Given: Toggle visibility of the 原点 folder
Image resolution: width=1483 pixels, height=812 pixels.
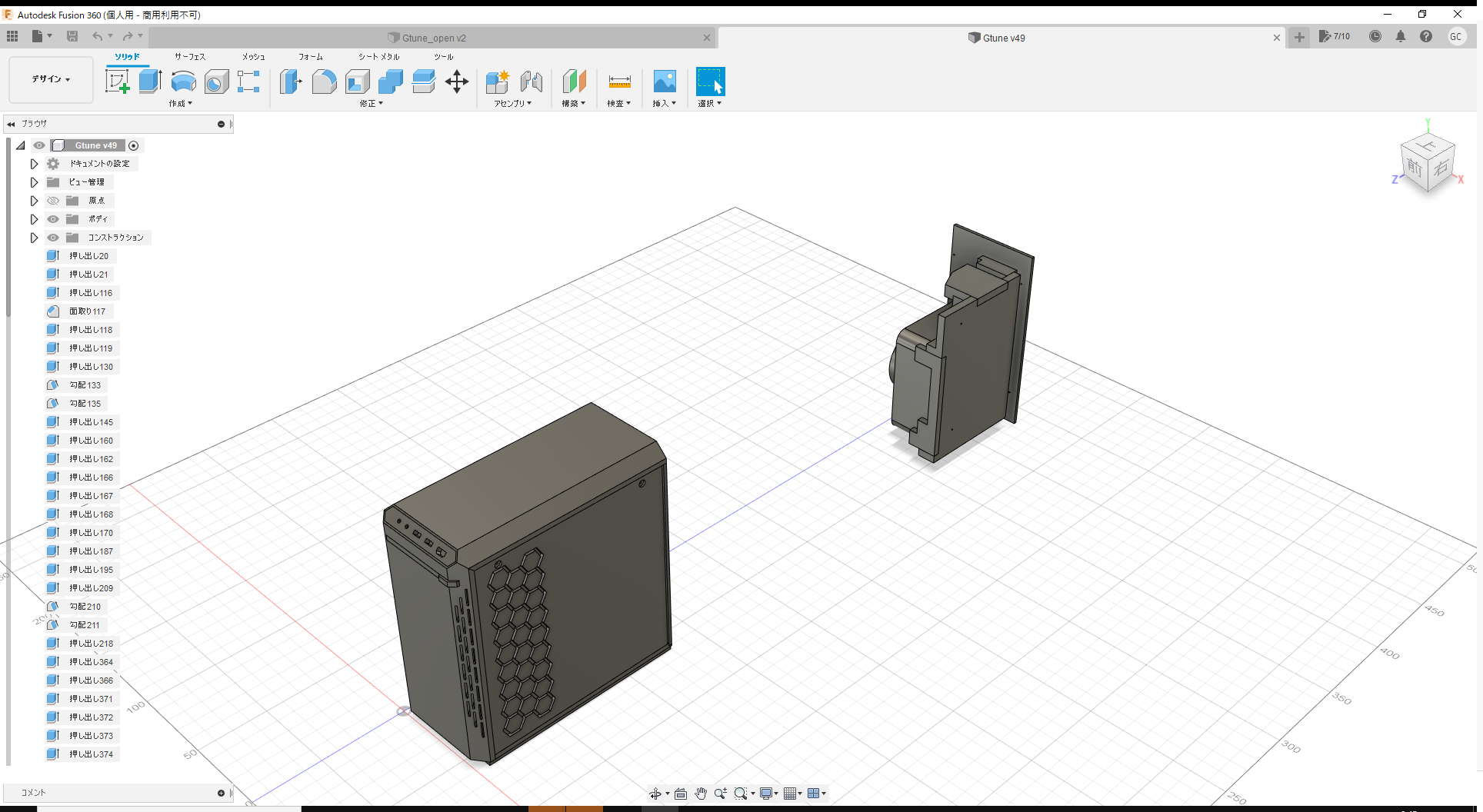Looking at the screenshot, I should click(53, 200).
